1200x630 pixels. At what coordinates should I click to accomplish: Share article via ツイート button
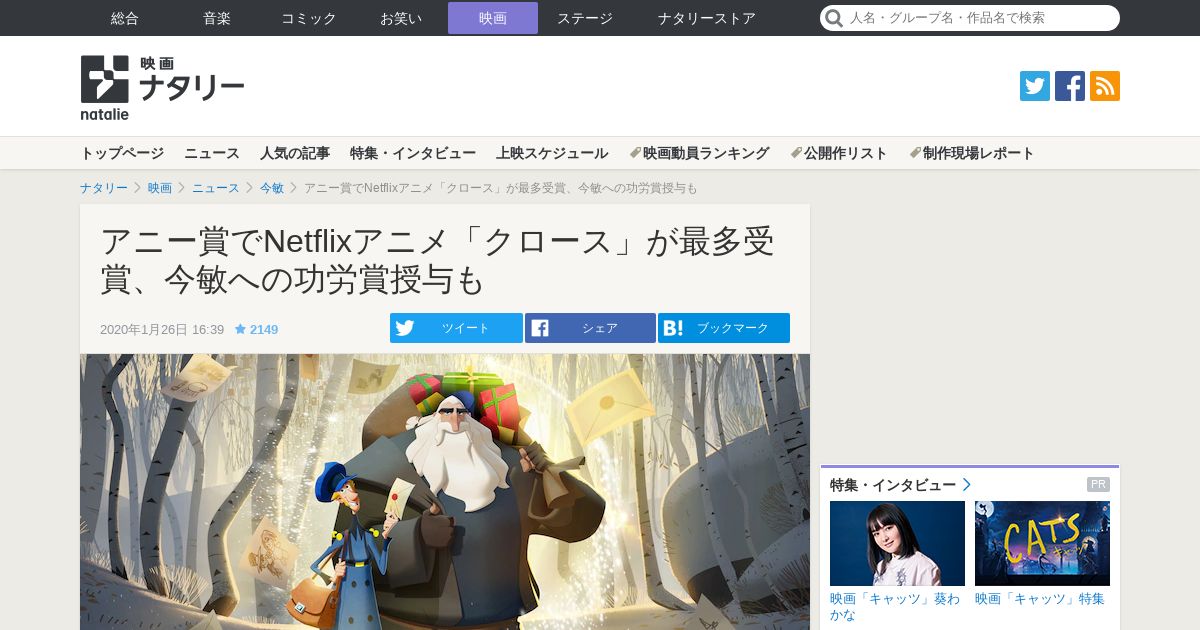click(x=456, y=328)
